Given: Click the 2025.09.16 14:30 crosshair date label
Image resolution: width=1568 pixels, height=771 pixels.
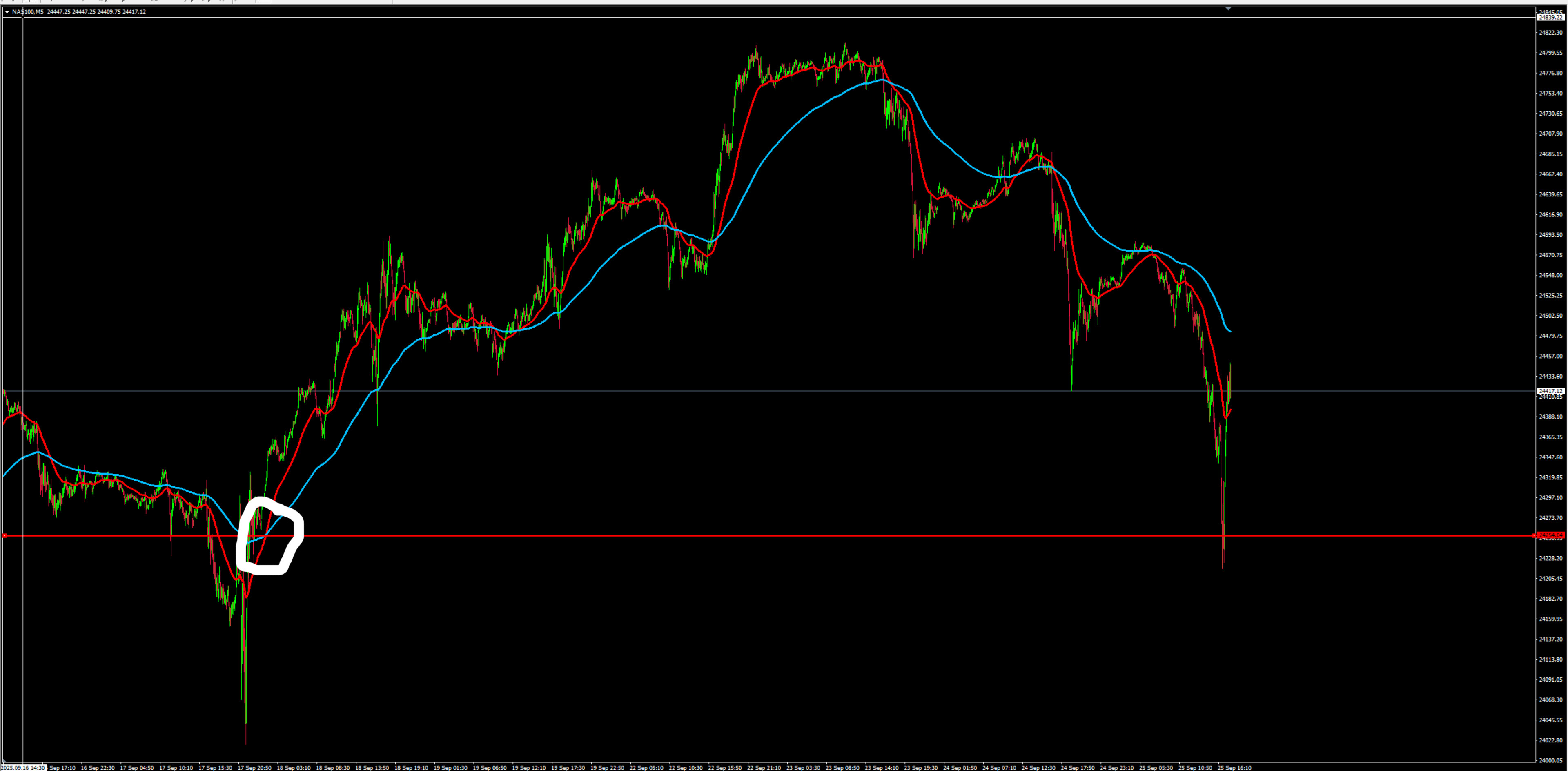Looking at the screenshot, I should pos(23,767).
